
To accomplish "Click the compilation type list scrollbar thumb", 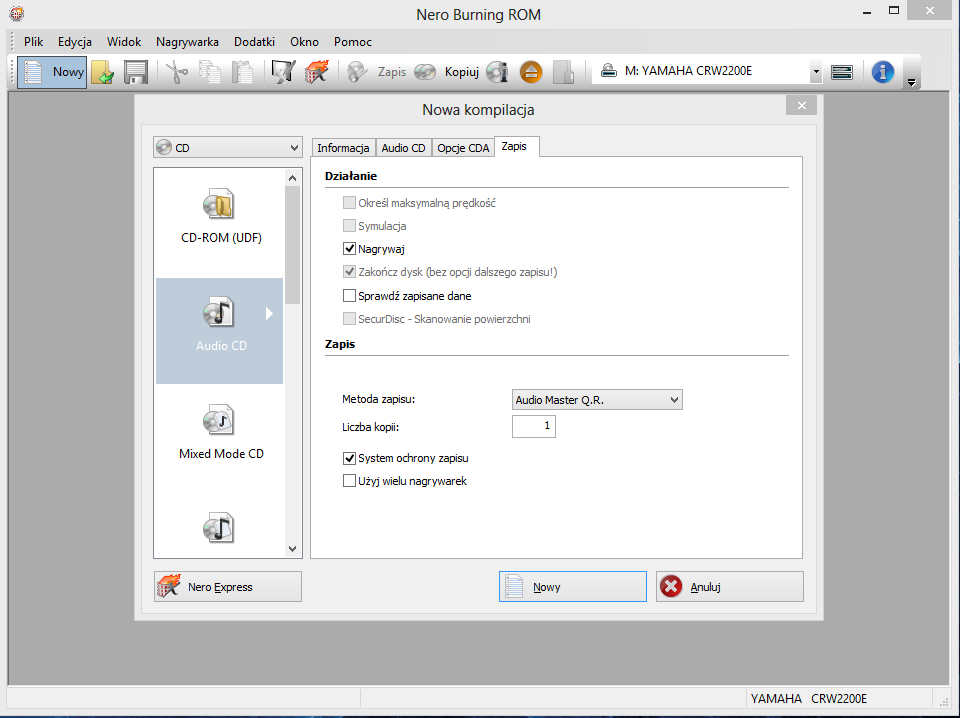I will tap(292, 245).
